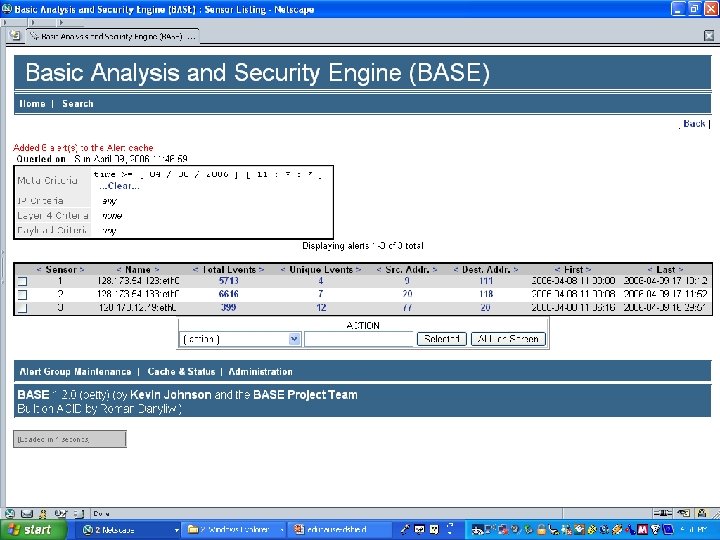
Task: Open Administration page link
Action: tap(260, 371)
